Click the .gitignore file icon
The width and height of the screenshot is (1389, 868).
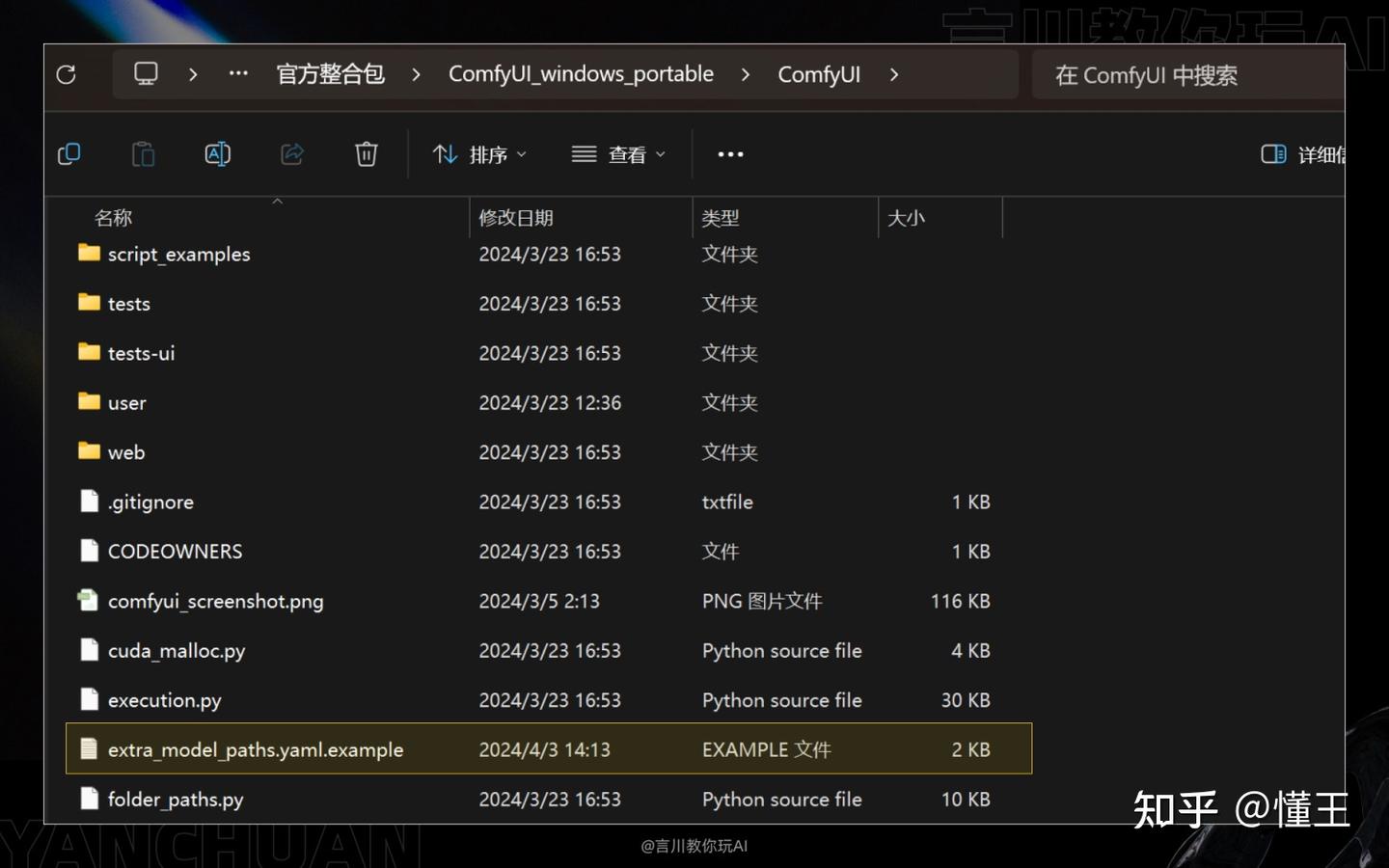tap(89, 501)
